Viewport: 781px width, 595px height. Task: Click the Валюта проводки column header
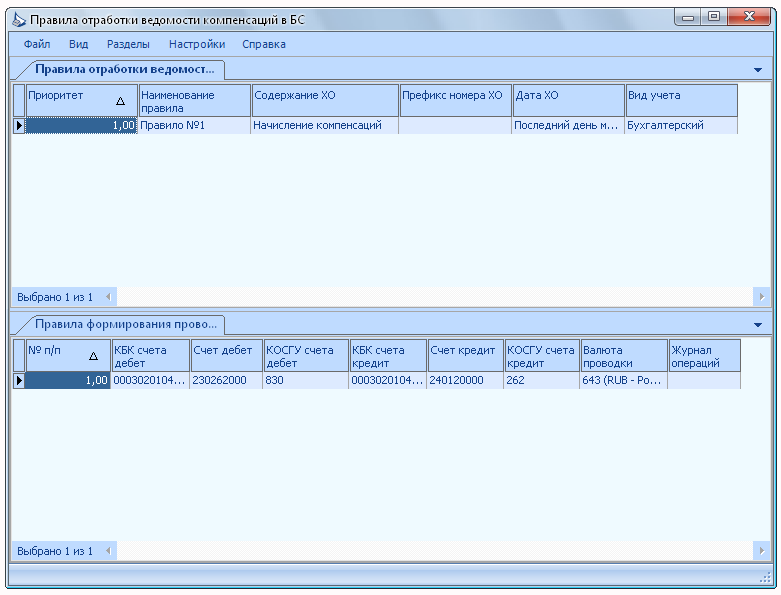pyautogui.click(x=624, y=356)
